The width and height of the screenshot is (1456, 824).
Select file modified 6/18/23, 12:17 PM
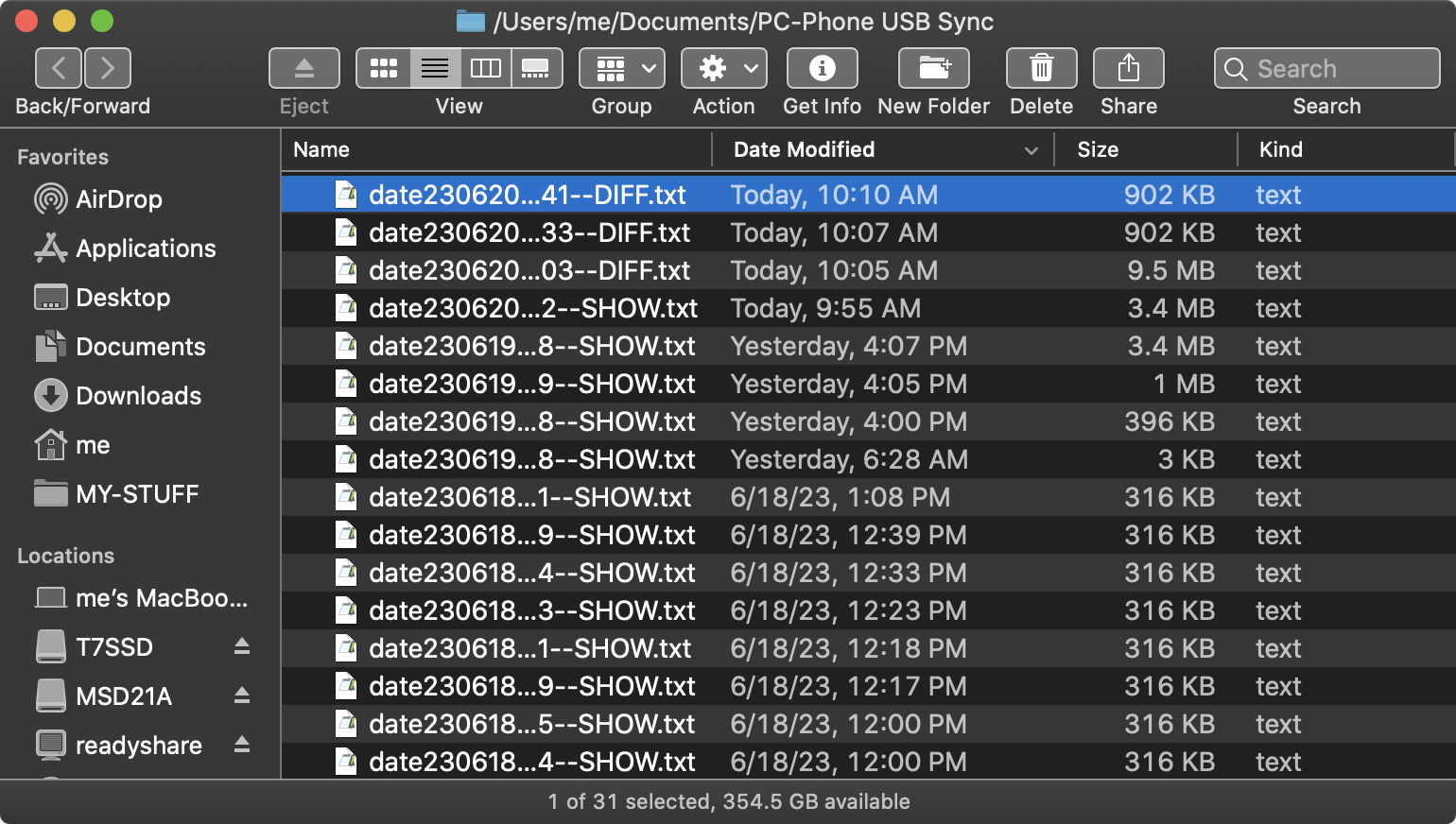[x=868, y=686]
